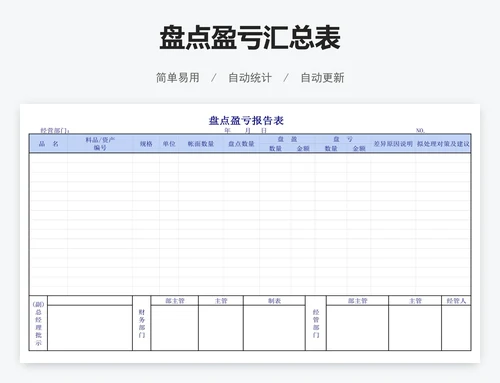
Task: Select the 帐面数量 column header
Action: click(201, 144)
